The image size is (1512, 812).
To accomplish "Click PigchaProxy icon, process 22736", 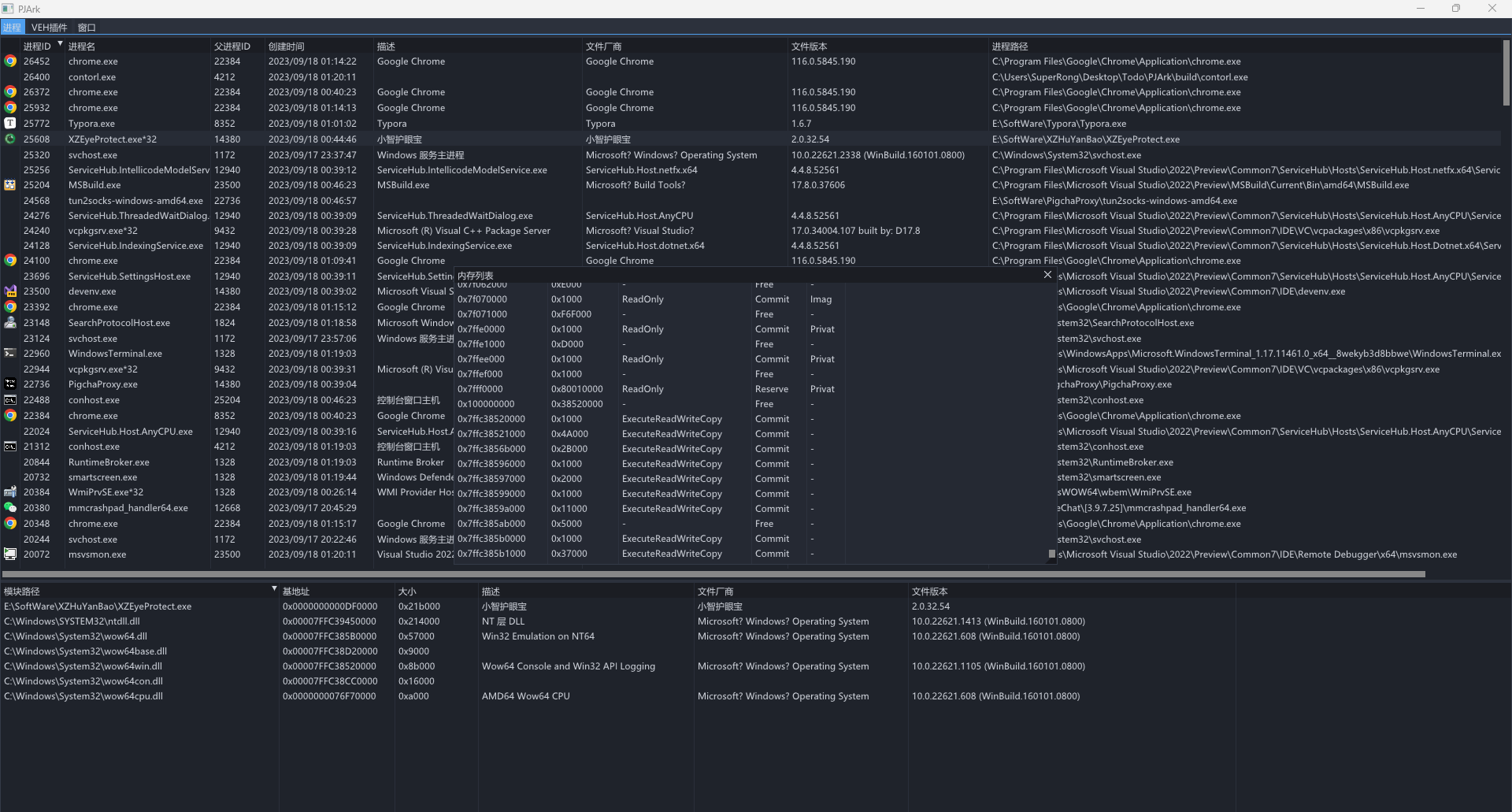I will pyautogui.click(x=10, y=384).
